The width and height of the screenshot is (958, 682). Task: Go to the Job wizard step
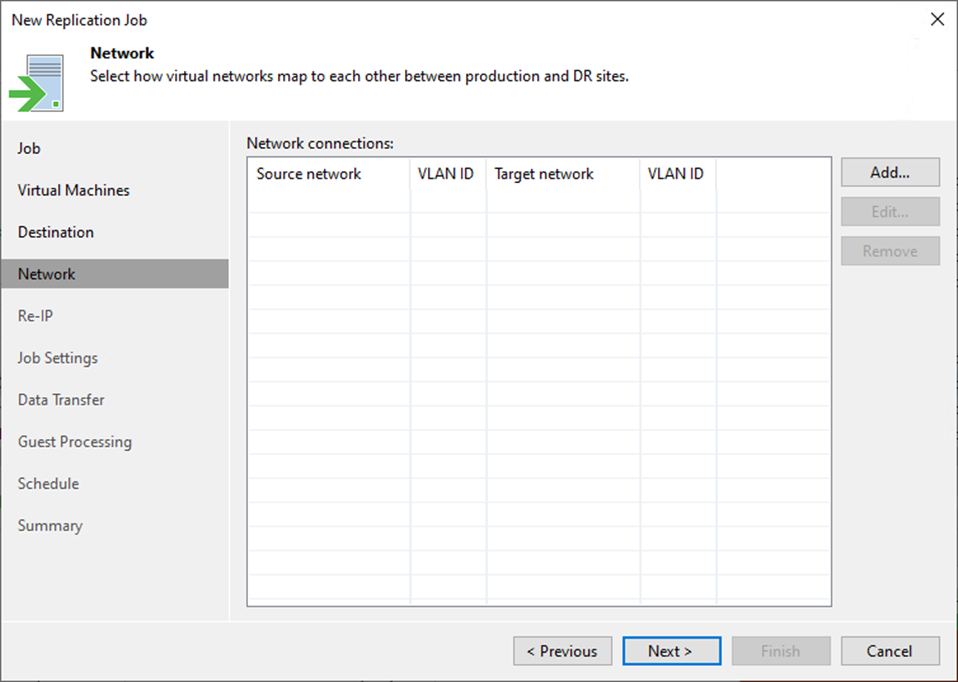(x=29, y=148)
